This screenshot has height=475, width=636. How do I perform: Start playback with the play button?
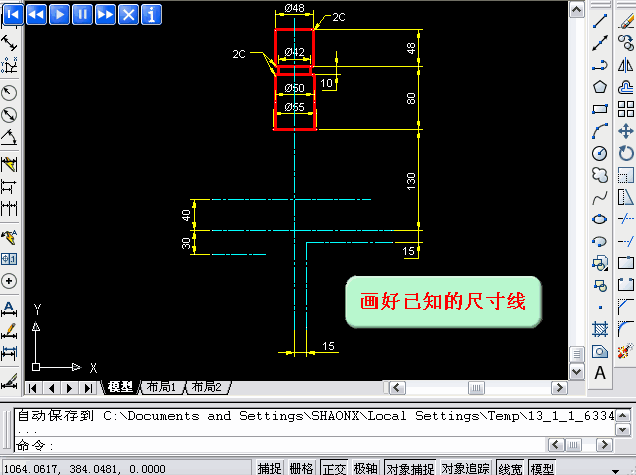click(59, 15)
